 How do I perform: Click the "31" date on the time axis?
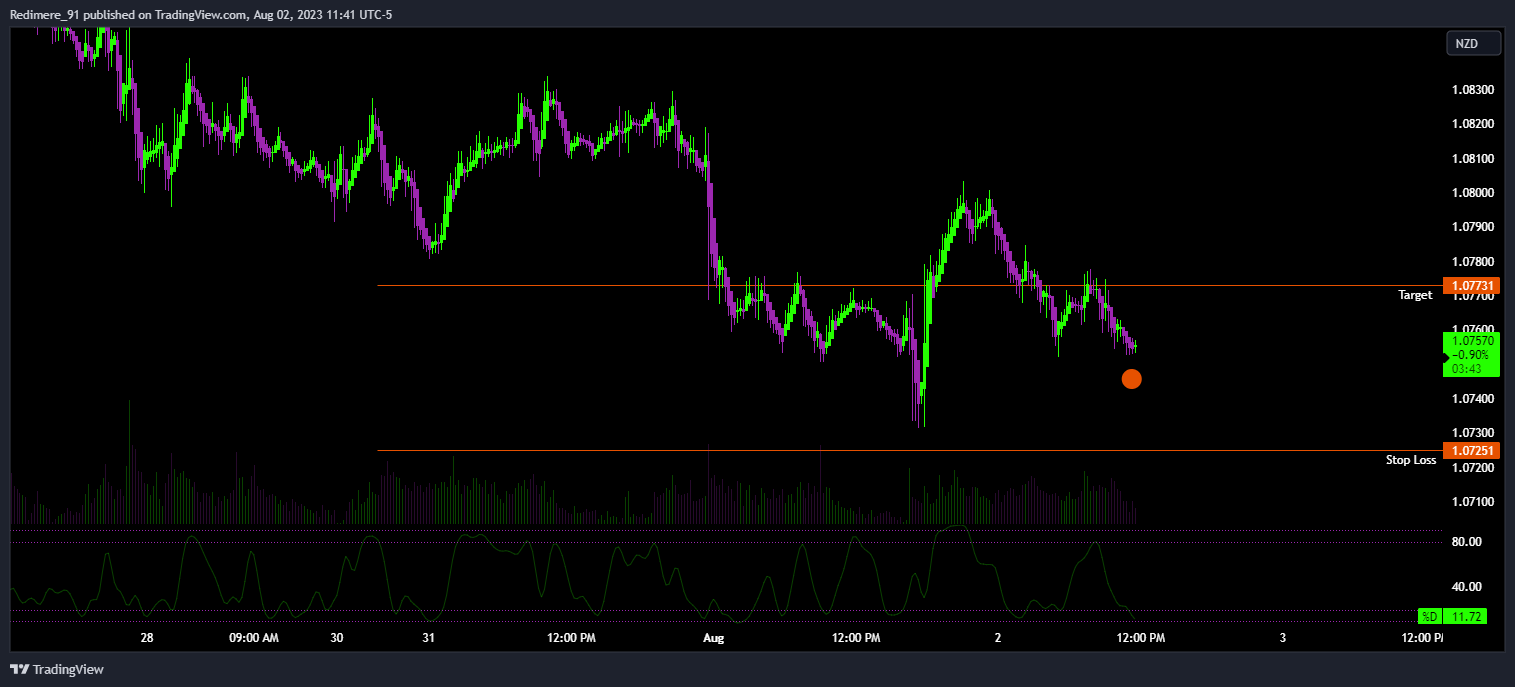tap(429, 638)
